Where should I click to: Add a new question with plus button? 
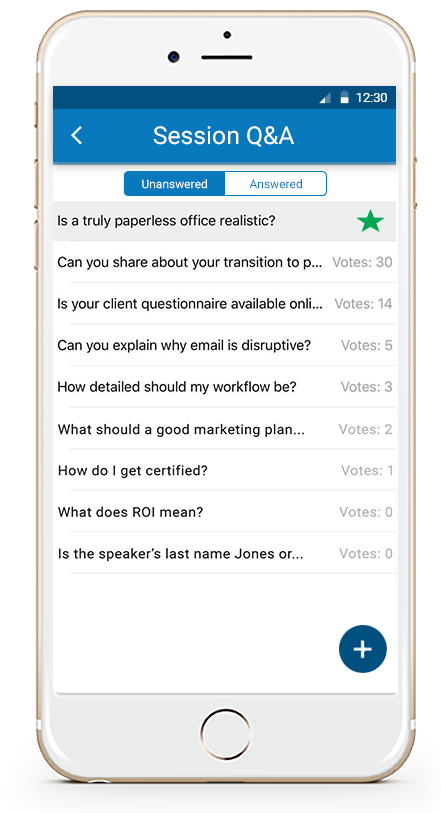[x=362, y=649]
